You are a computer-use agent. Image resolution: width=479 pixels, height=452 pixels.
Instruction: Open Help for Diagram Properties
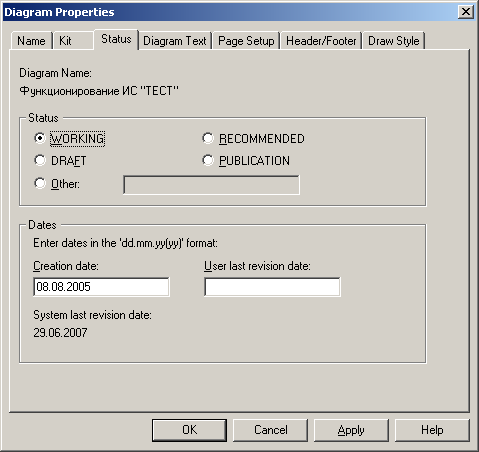click(x=432, y=430)
